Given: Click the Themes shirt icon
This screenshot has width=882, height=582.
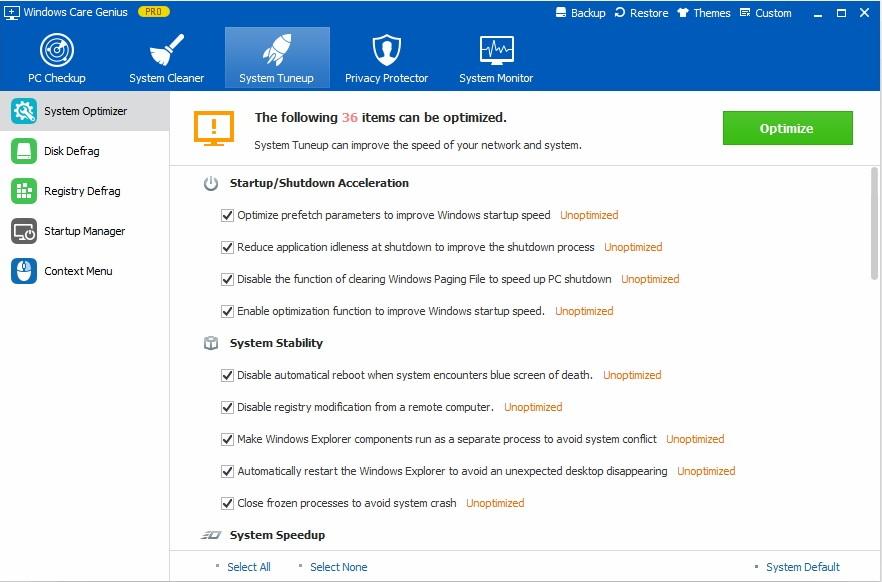Looking at the screenshot, I should point(683,12).
